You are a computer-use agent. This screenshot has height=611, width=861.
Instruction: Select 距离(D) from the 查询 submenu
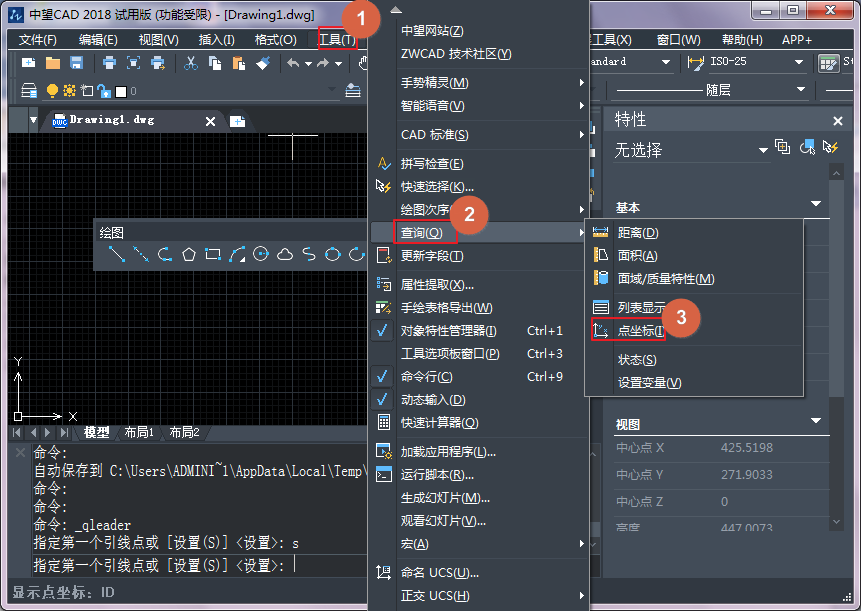point(637,231)
